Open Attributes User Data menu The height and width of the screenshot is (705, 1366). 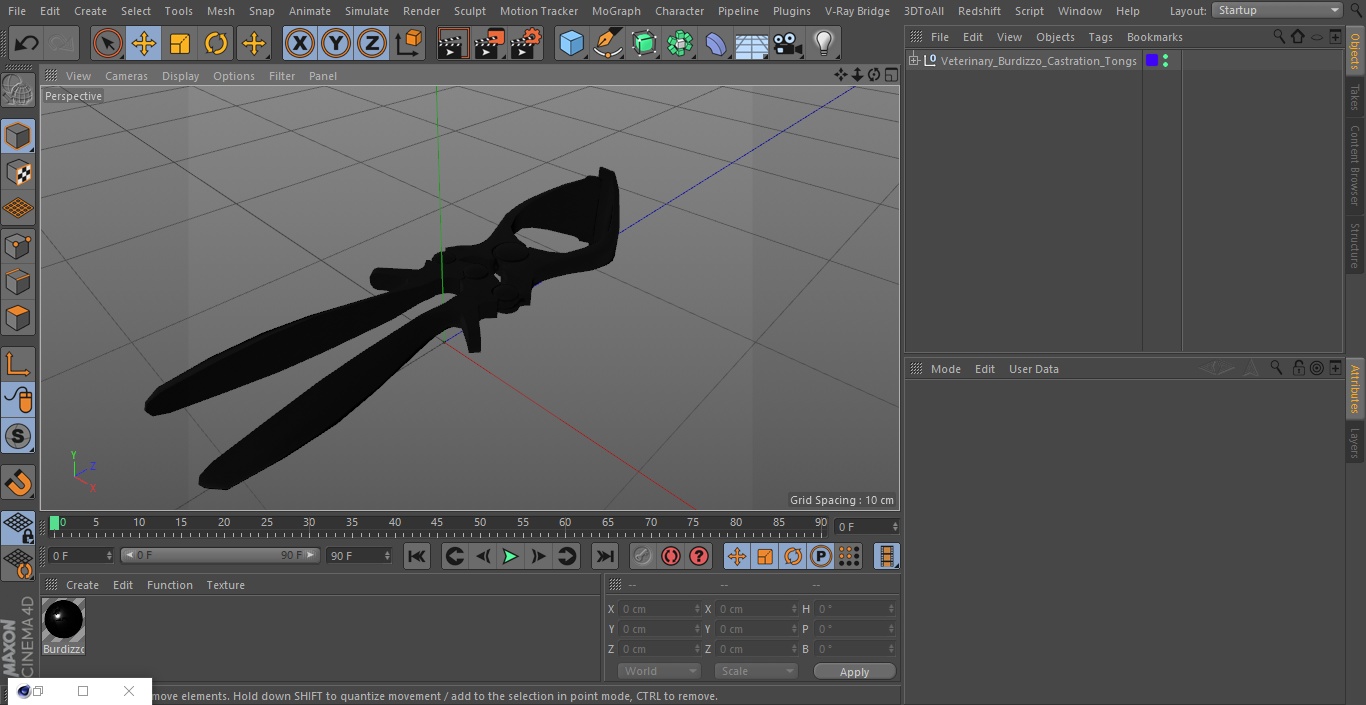pyautogui.click(x=1033, y=369)
